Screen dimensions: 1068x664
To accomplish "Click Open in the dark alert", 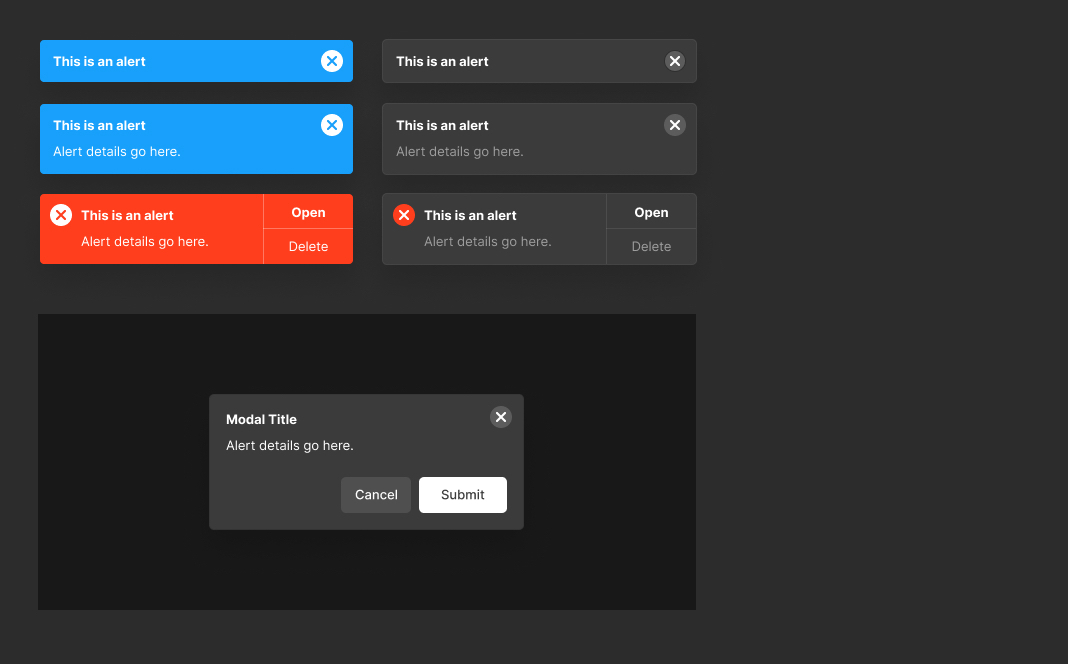I will 651,212.
